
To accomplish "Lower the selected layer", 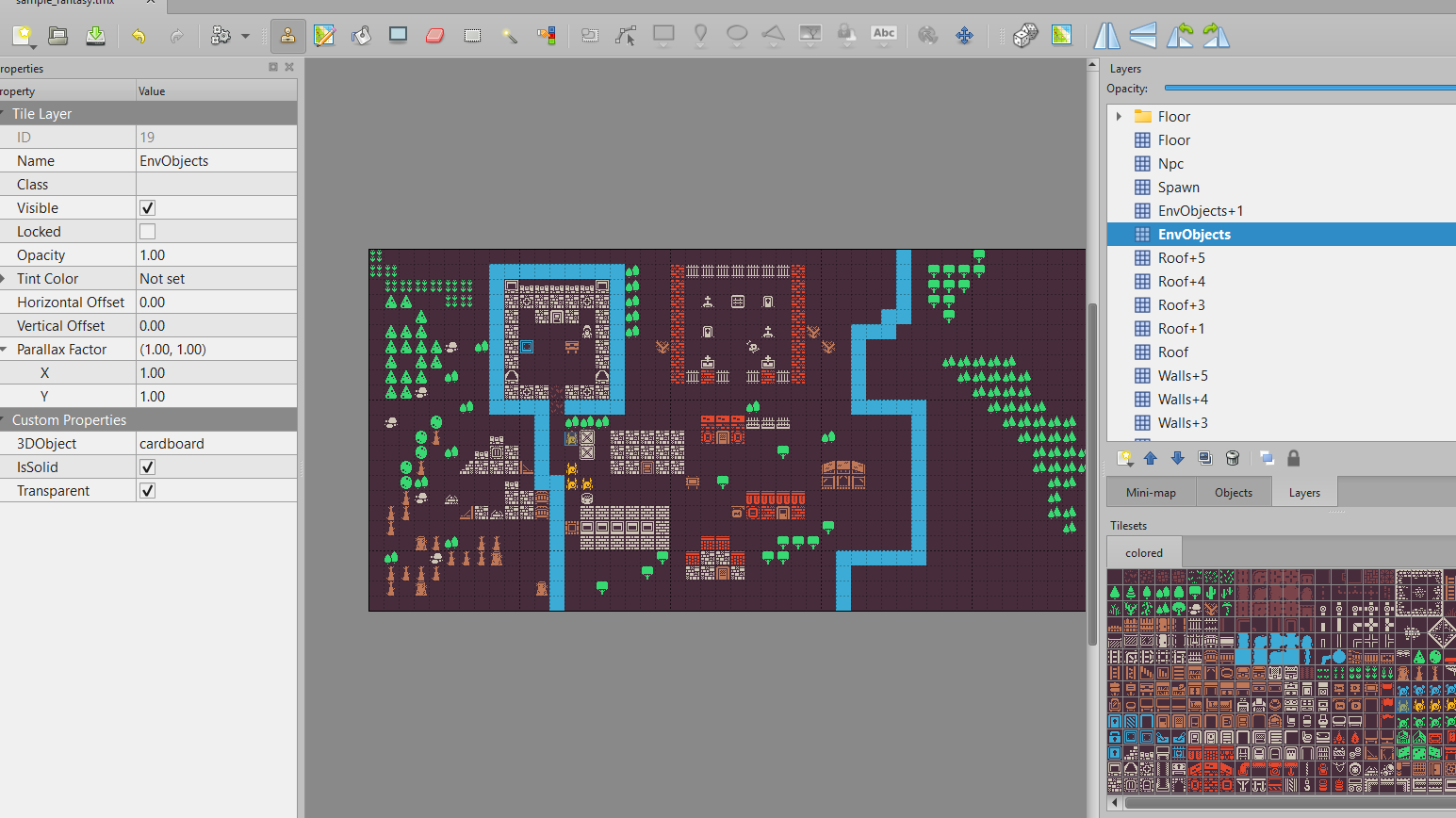I will pyautogui.click(x=1177, y=458).
